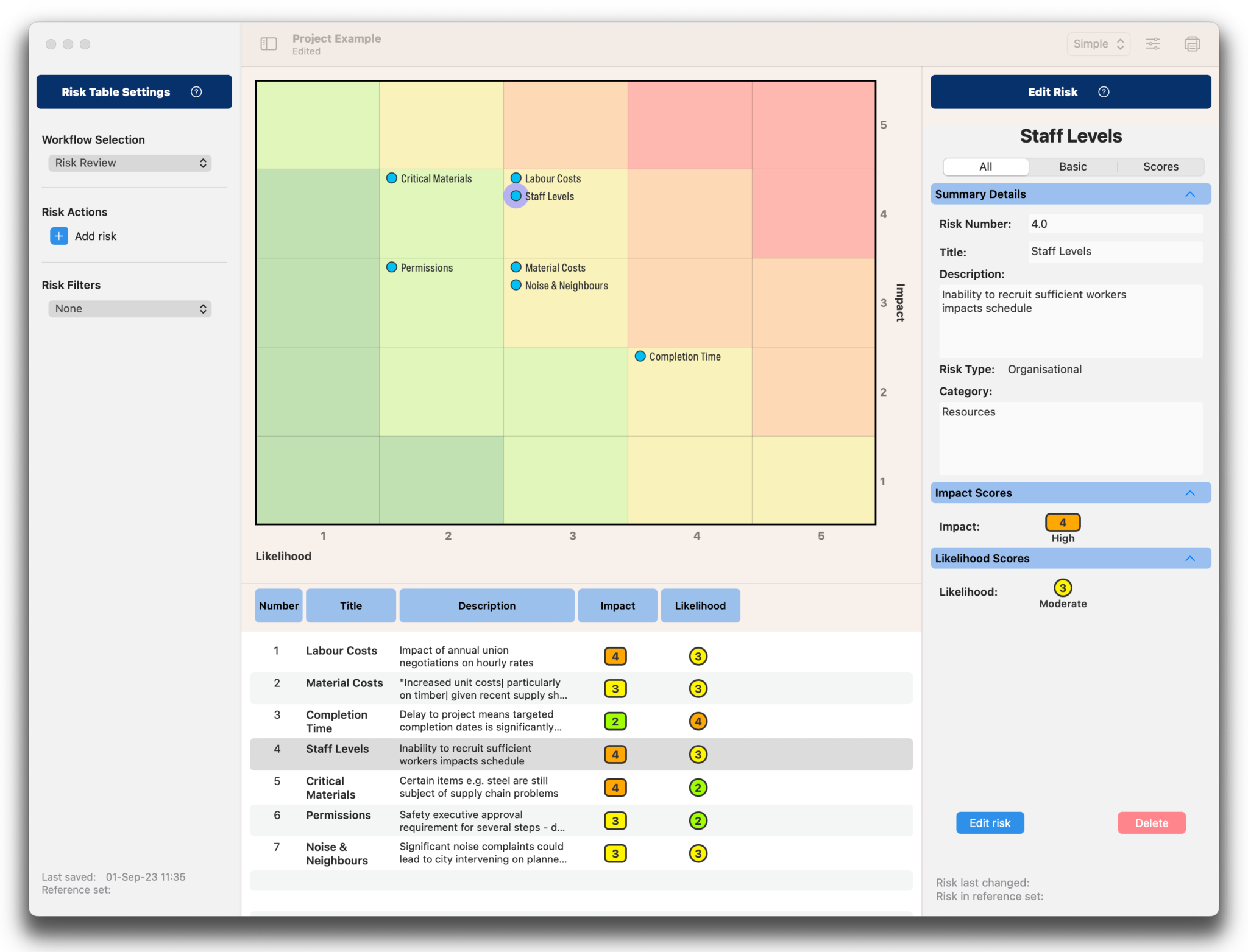
Task: Sort by the Impact column header
Action: pos(618,606)
